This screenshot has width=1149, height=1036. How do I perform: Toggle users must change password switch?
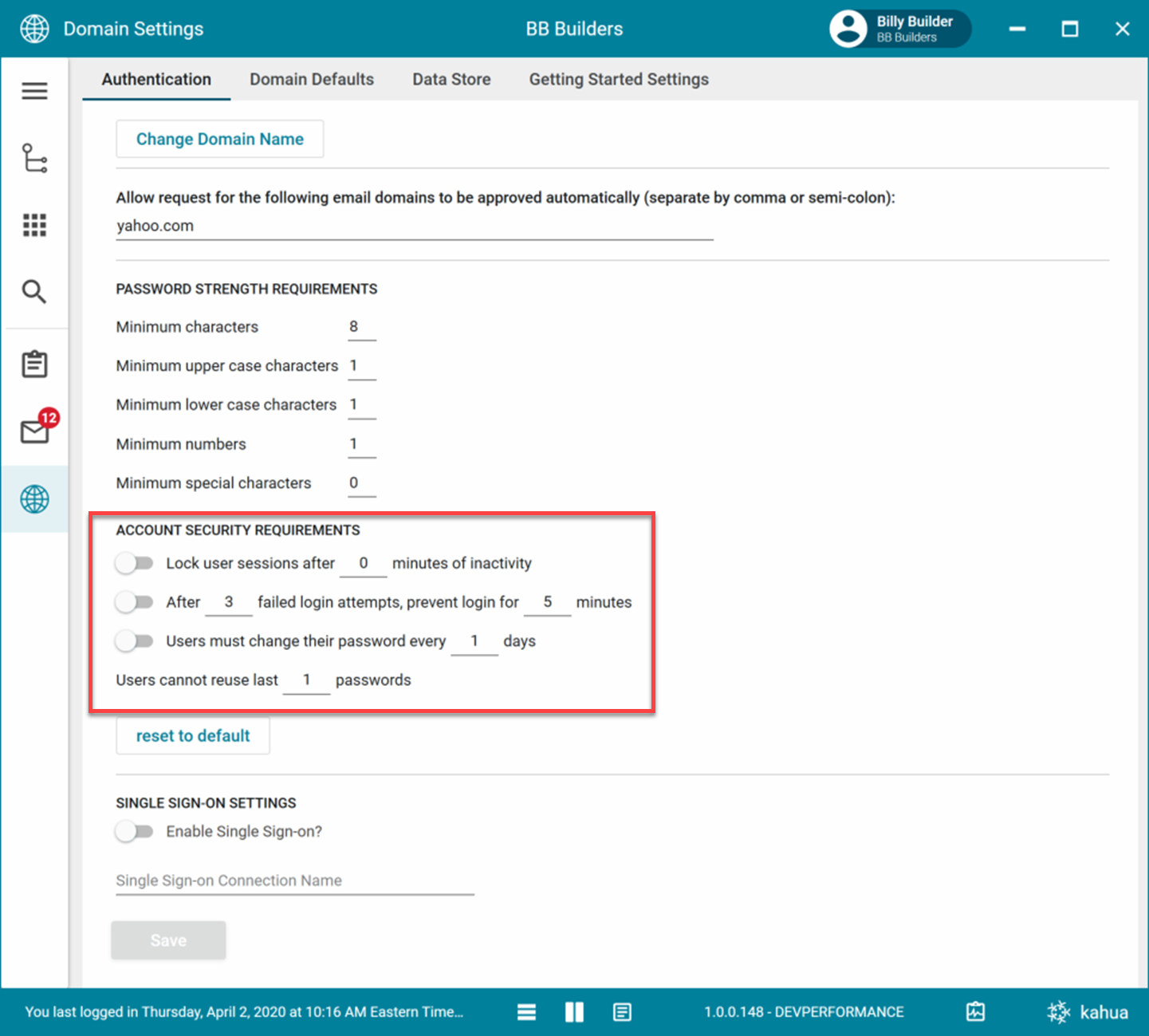[x=134, y=641]
